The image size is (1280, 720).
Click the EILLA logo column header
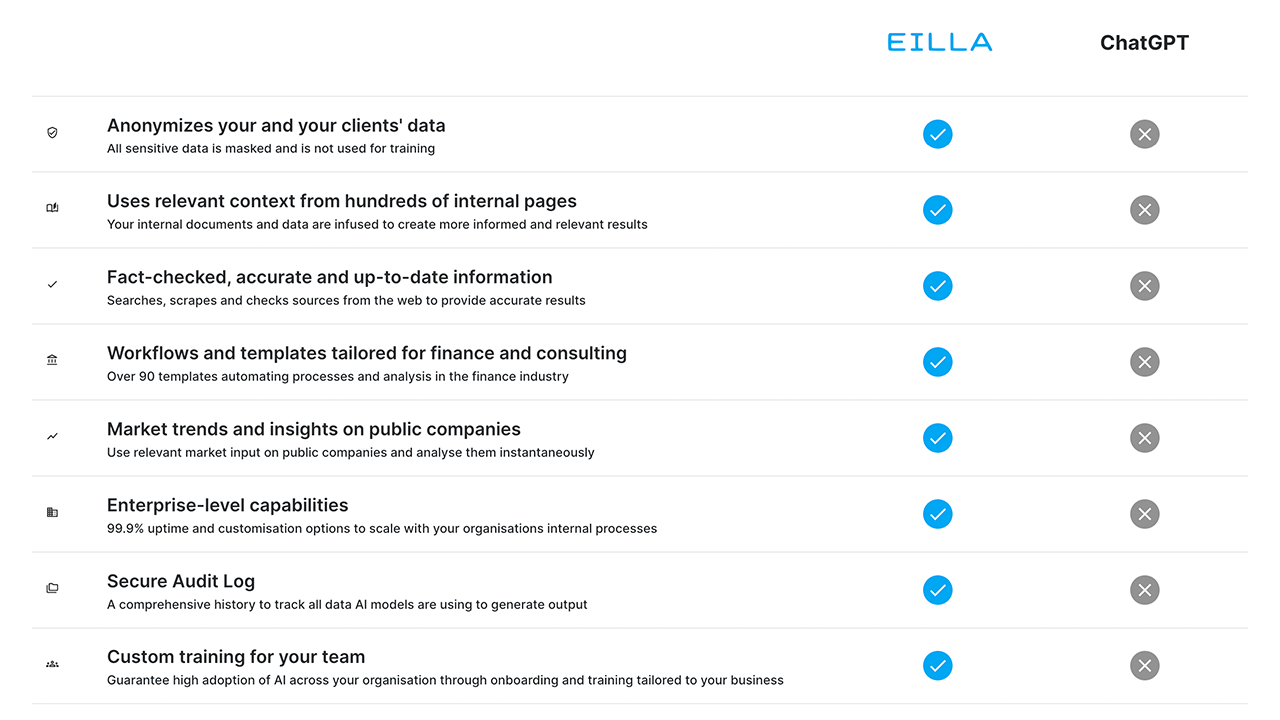click(x=939, y=42)
